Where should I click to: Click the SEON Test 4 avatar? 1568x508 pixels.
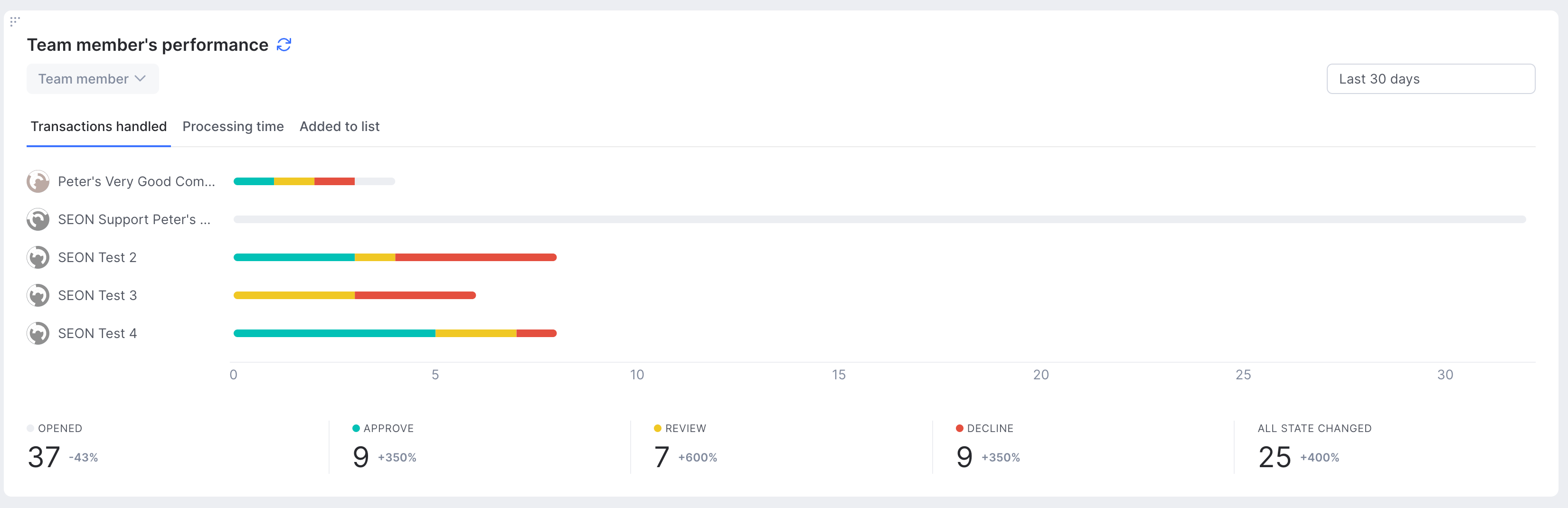click(38, 333)
